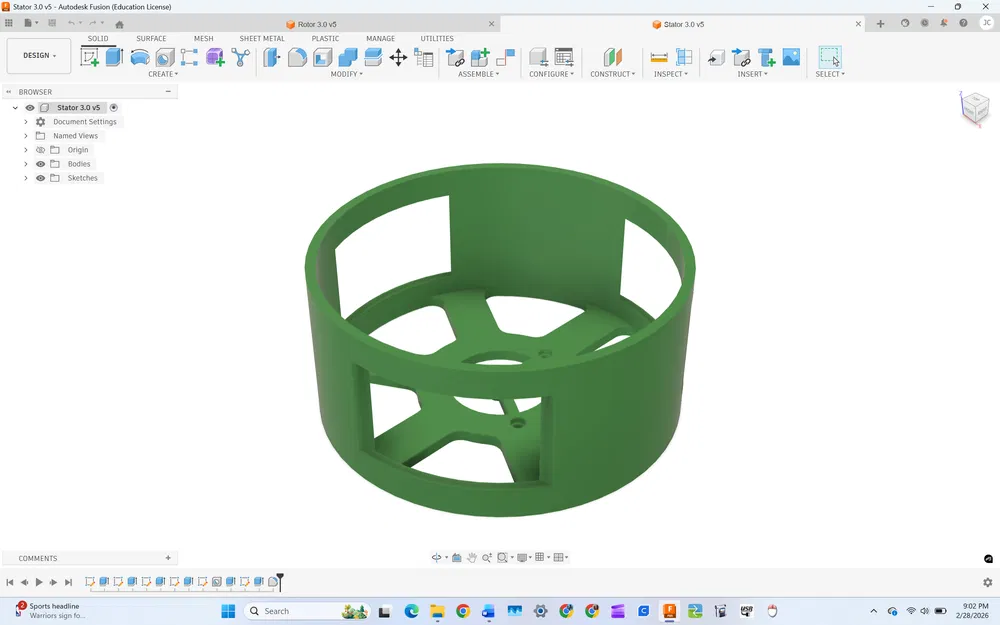This screenshot has height=625, width=1000.
Task: Select the Revolve tool
Action: (140, 57)
